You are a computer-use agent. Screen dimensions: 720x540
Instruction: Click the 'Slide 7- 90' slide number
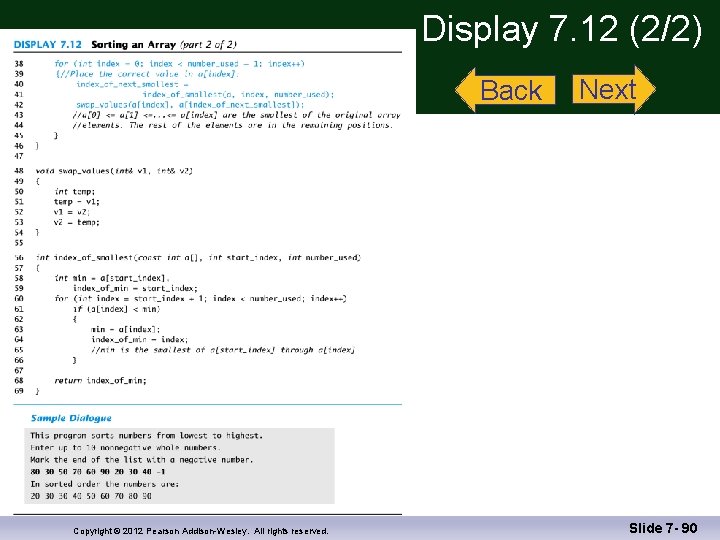point(663,528)
